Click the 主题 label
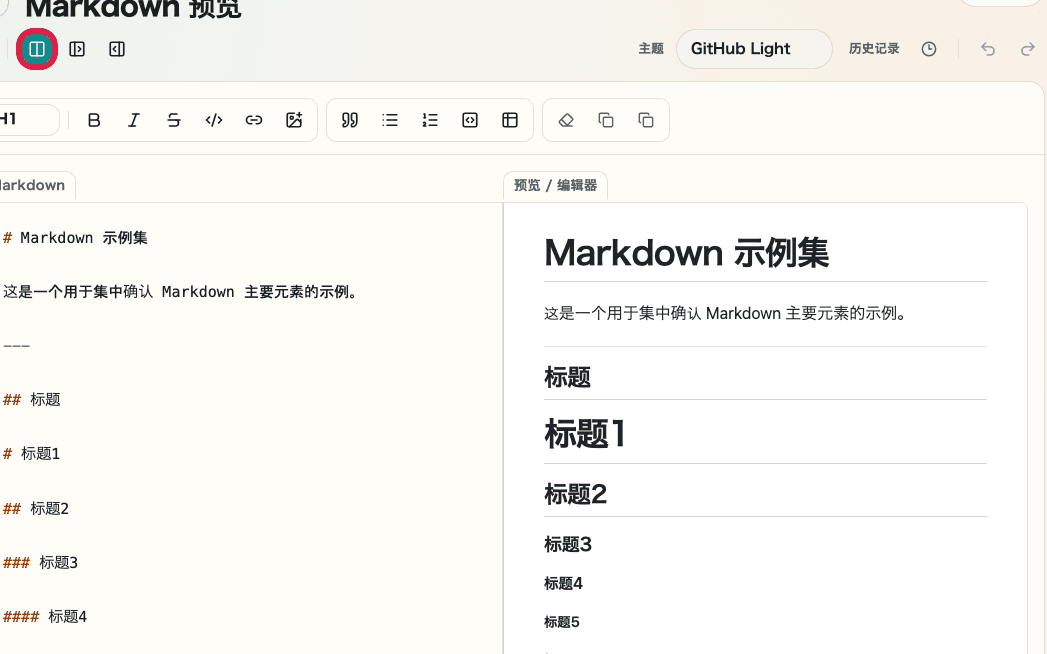1047x654 pixels. tap(650, 48)
